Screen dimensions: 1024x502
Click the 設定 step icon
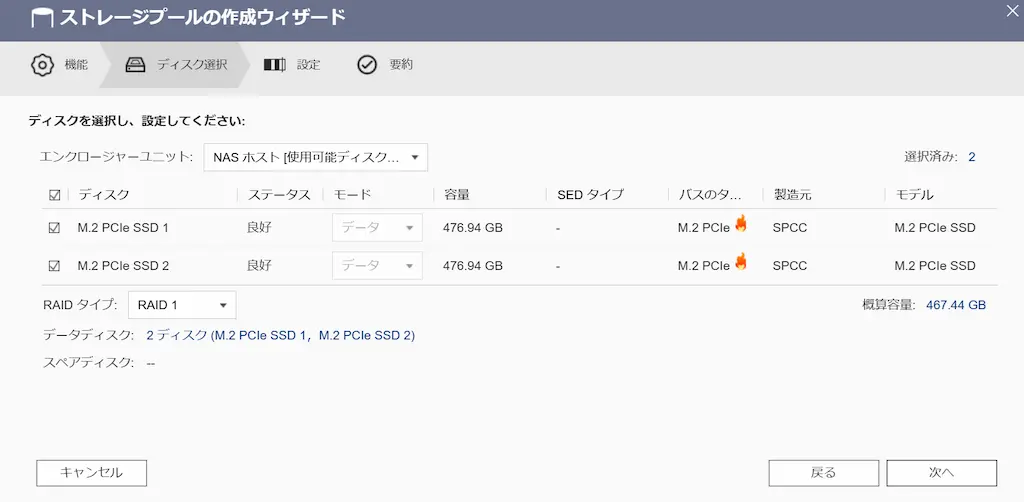click(x=275, y=65)
